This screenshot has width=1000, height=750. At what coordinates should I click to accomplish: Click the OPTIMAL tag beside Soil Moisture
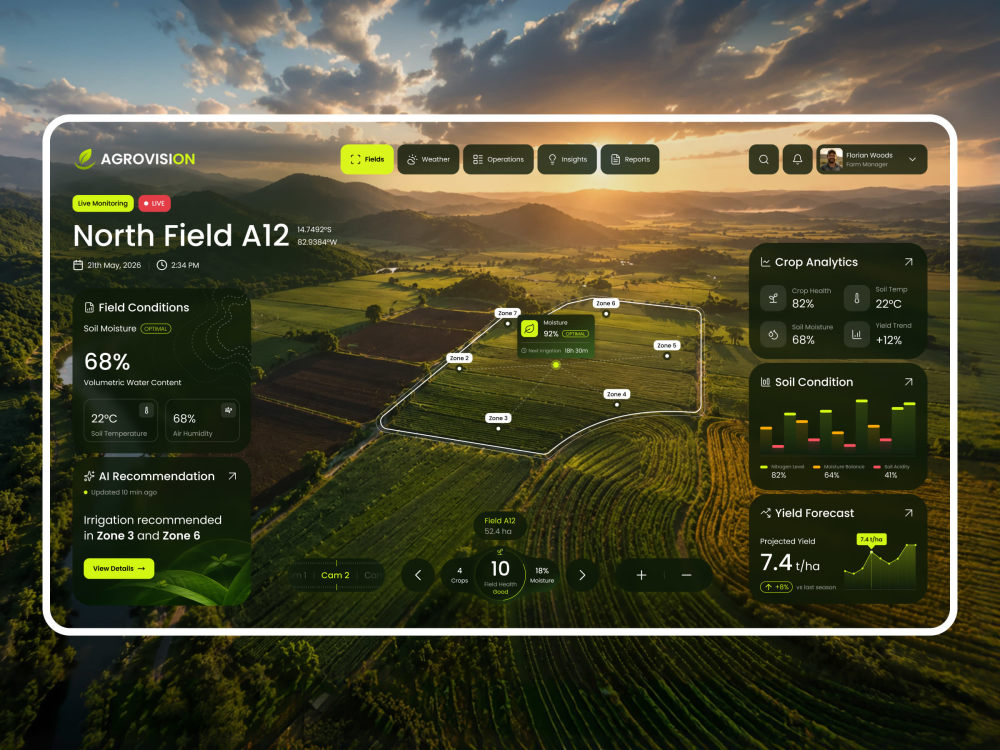tap(156, 329)
